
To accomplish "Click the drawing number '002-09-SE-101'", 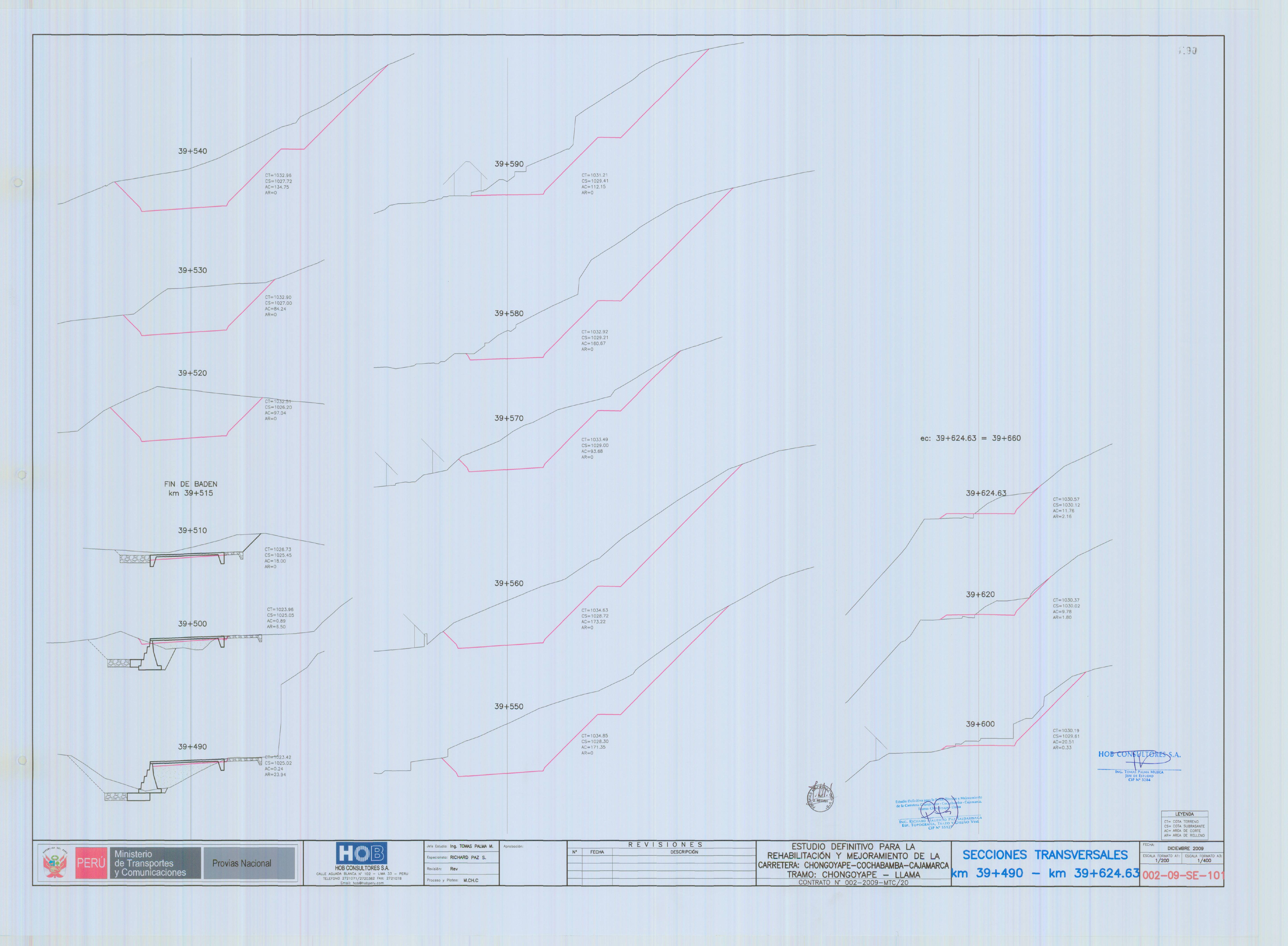I will tap(1183, 875).
